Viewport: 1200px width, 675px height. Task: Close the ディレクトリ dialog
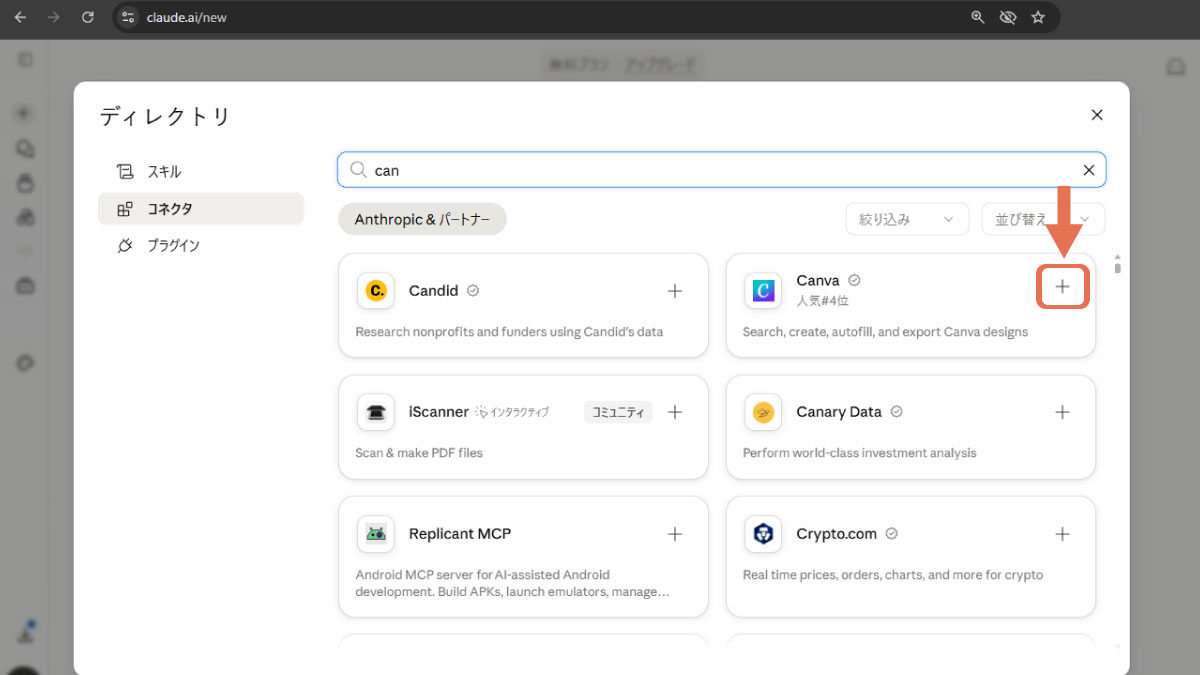point(1097,115)
